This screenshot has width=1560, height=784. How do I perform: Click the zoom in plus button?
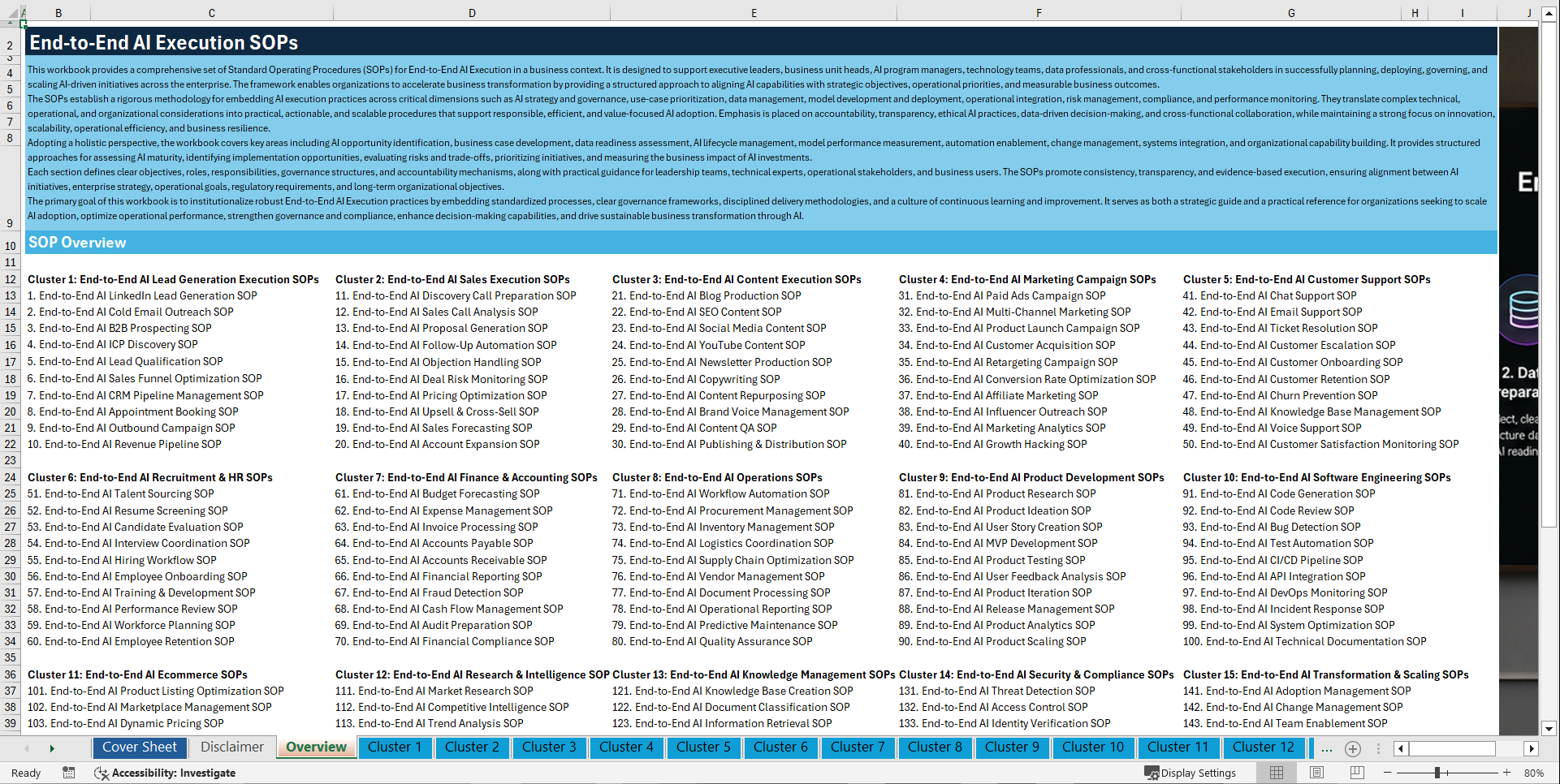[x=1507, y=773]
